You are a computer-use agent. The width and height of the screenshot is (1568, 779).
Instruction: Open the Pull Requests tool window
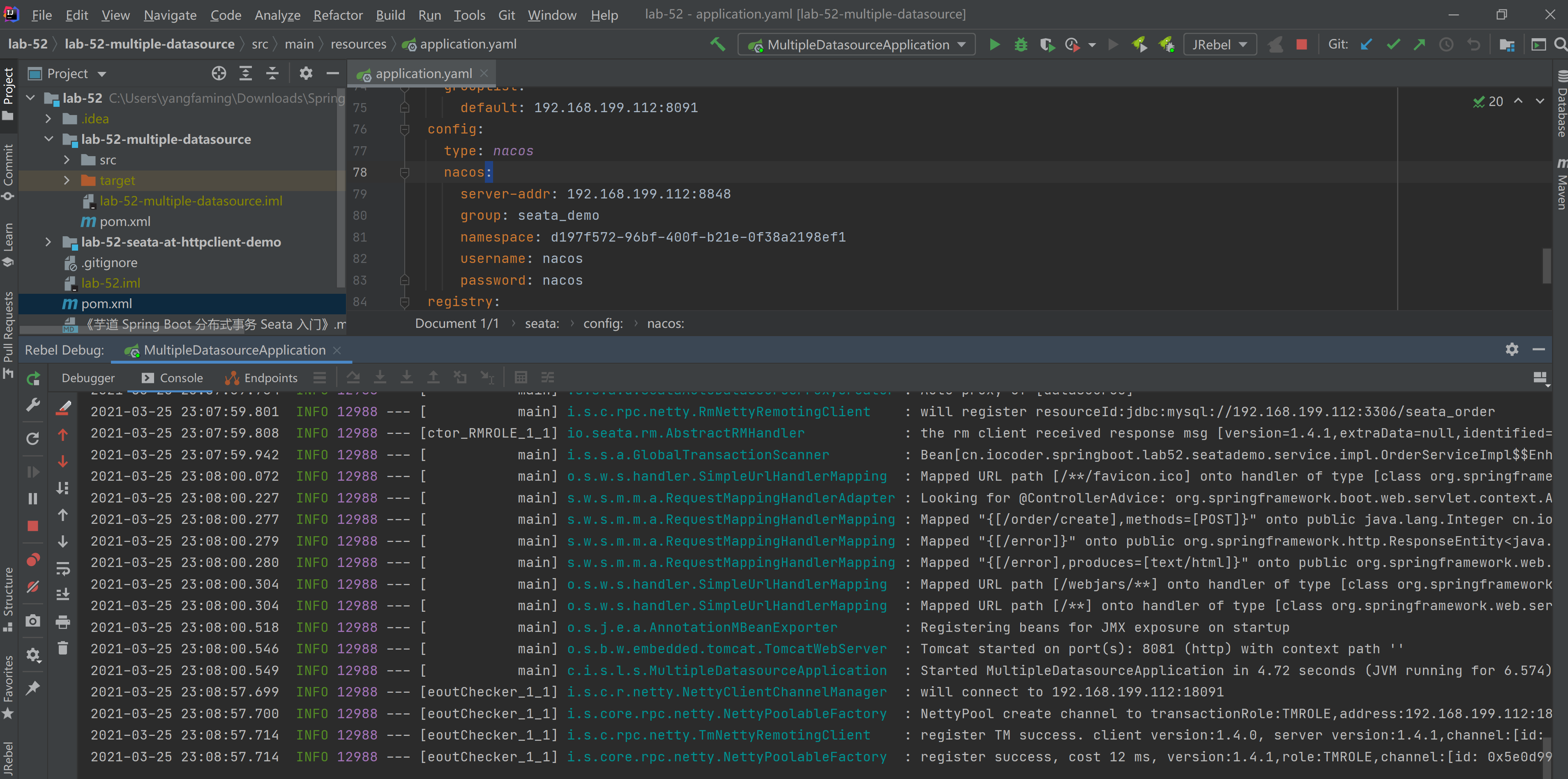tap(8, 335)
